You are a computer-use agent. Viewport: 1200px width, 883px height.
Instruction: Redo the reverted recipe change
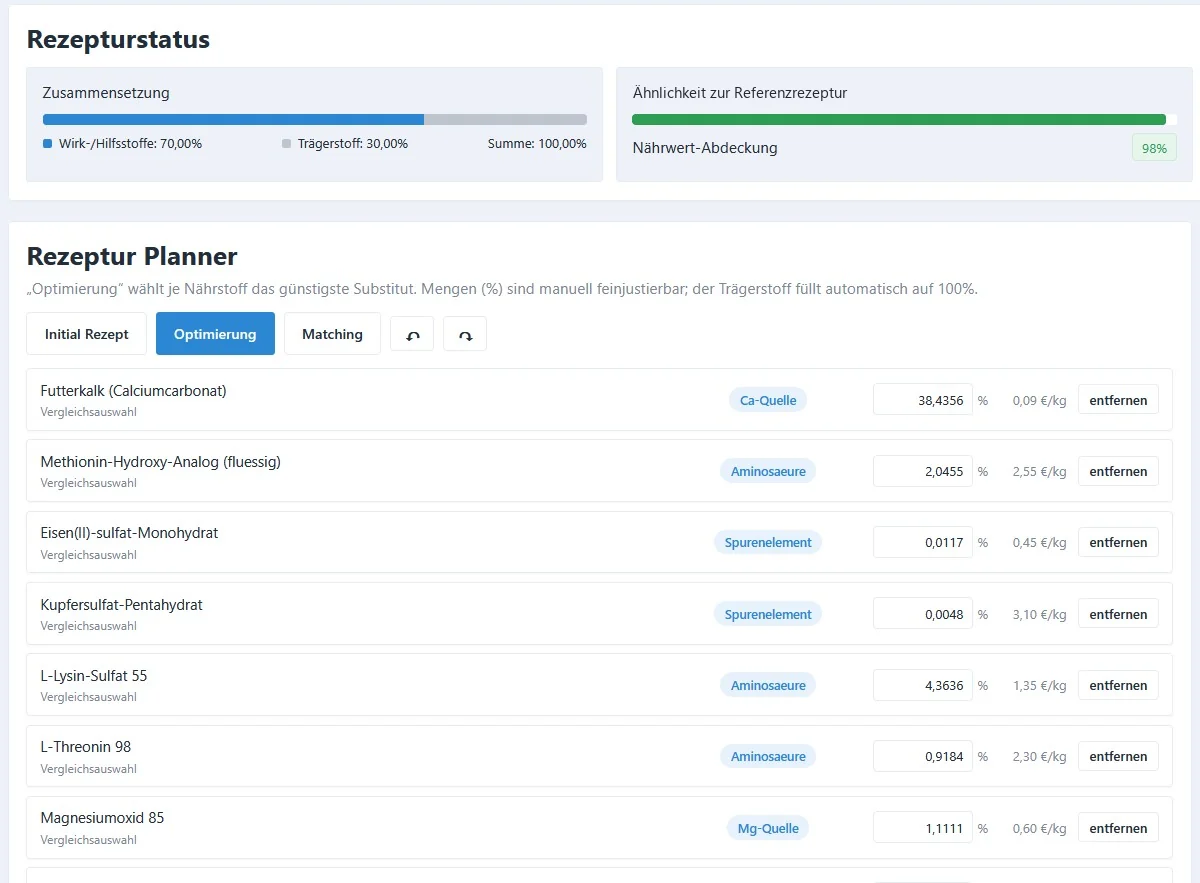click(465, 334)
